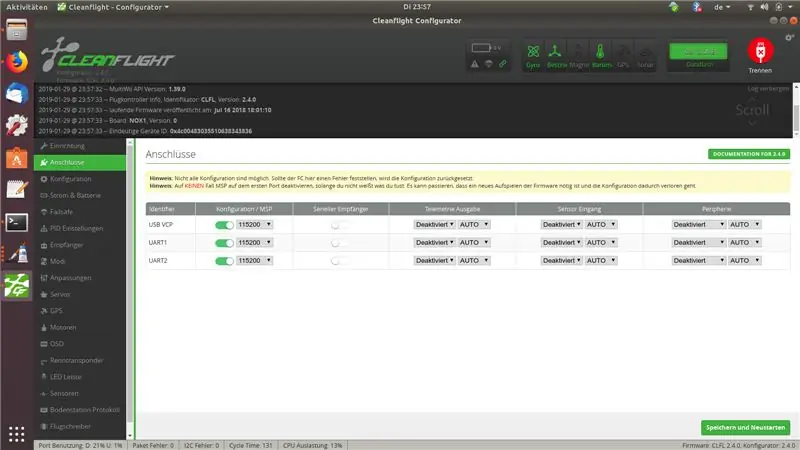Open Thunderbird mail from the dock
This screenshot has height=450, width=800.
pyautogui.click(x=16, y=93)
